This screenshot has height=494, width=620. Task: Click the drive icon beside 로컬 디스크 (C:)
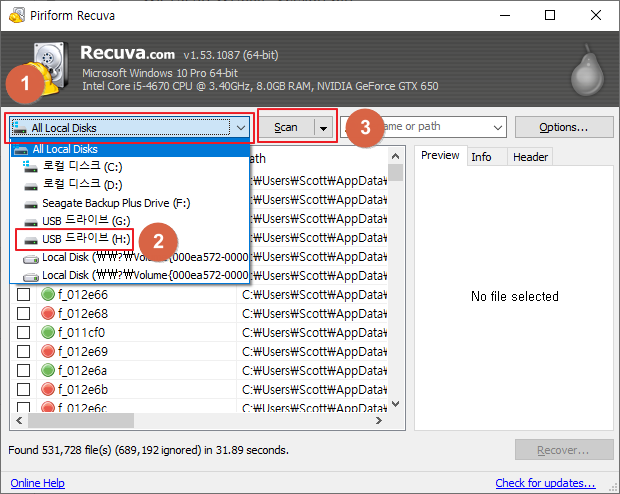pyautogui.click(x=30, y=167)
